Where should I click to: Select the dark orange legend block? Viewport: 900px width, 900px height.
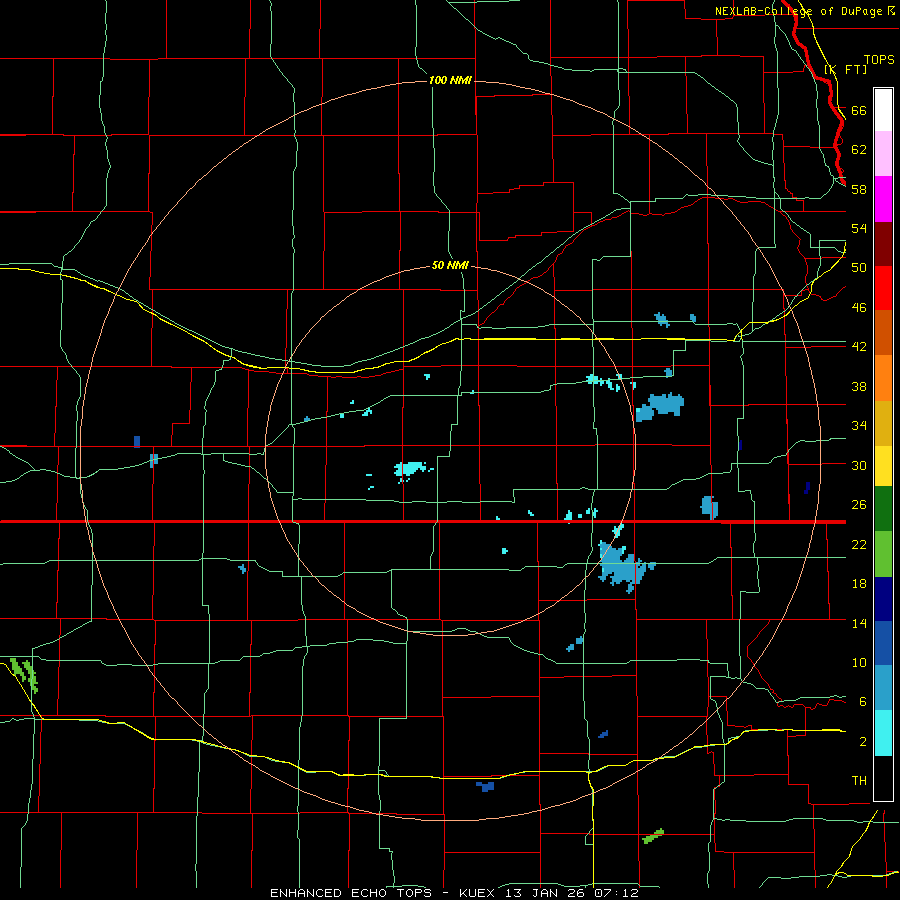883,332
